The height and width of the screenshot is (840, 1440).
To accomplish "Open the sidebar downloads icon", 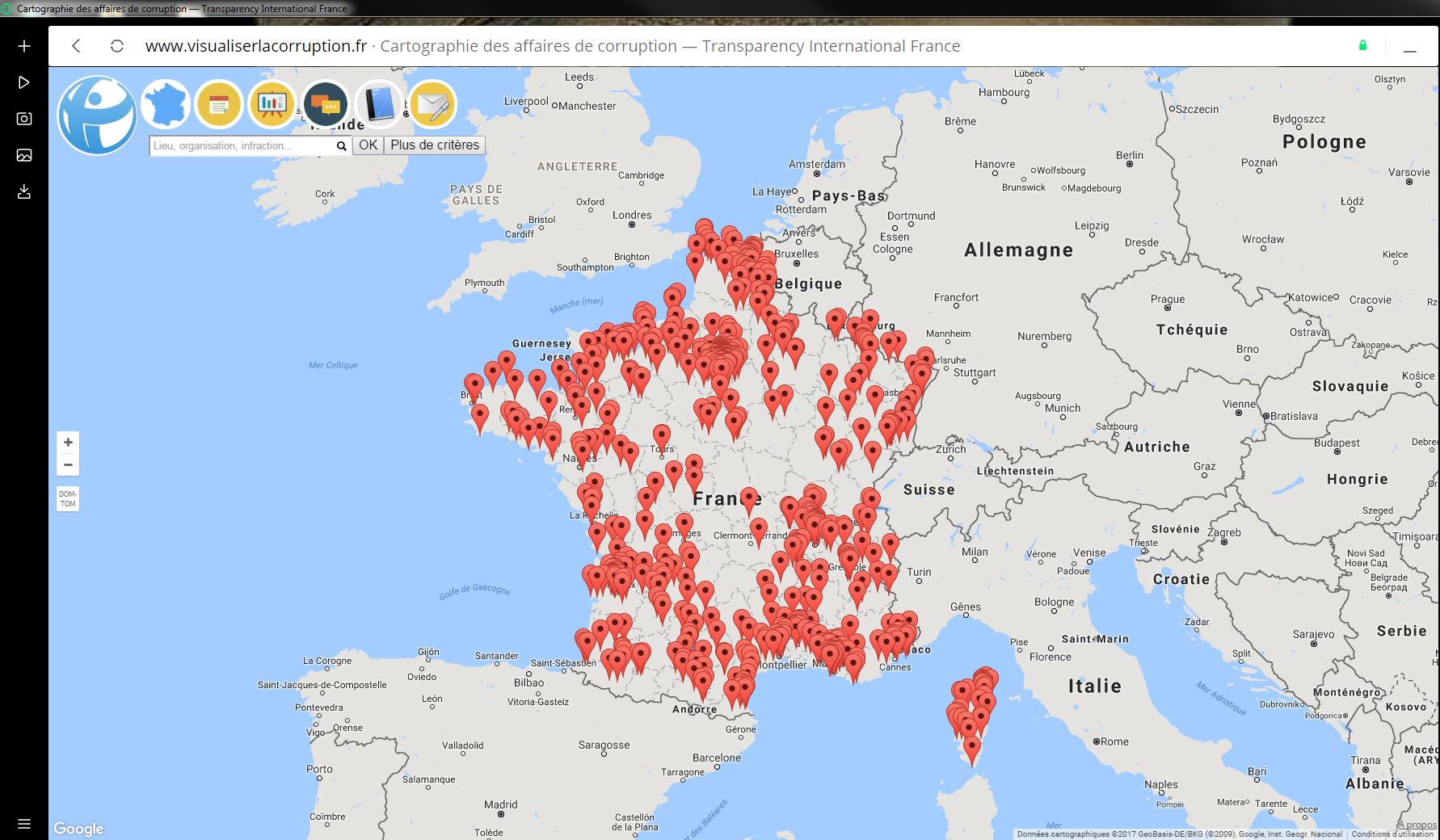I will click(24, 191).
